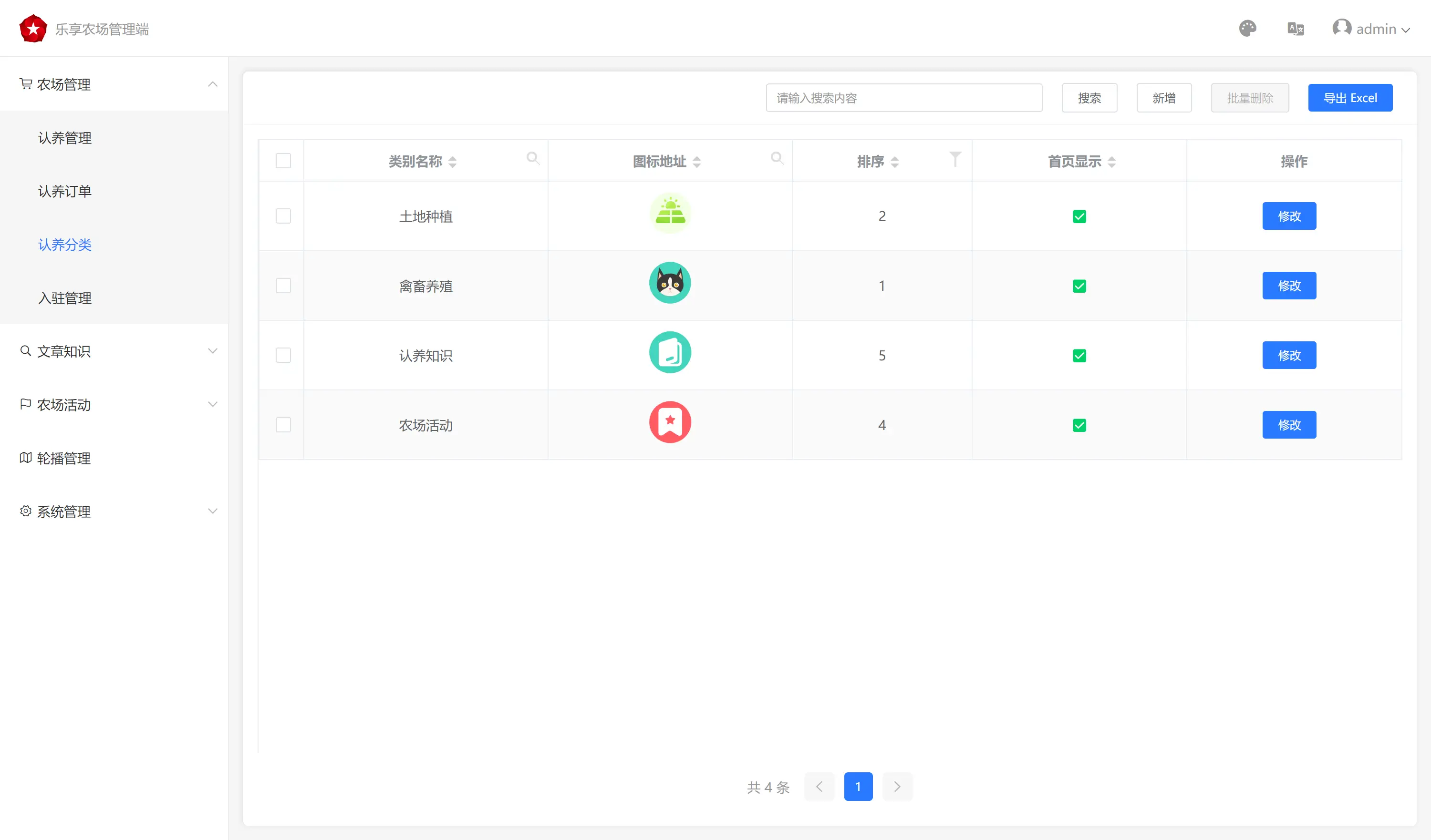Click the 批量删除 button
Viewport: 1431px width, 840px height.
(x=1249, y=98)
